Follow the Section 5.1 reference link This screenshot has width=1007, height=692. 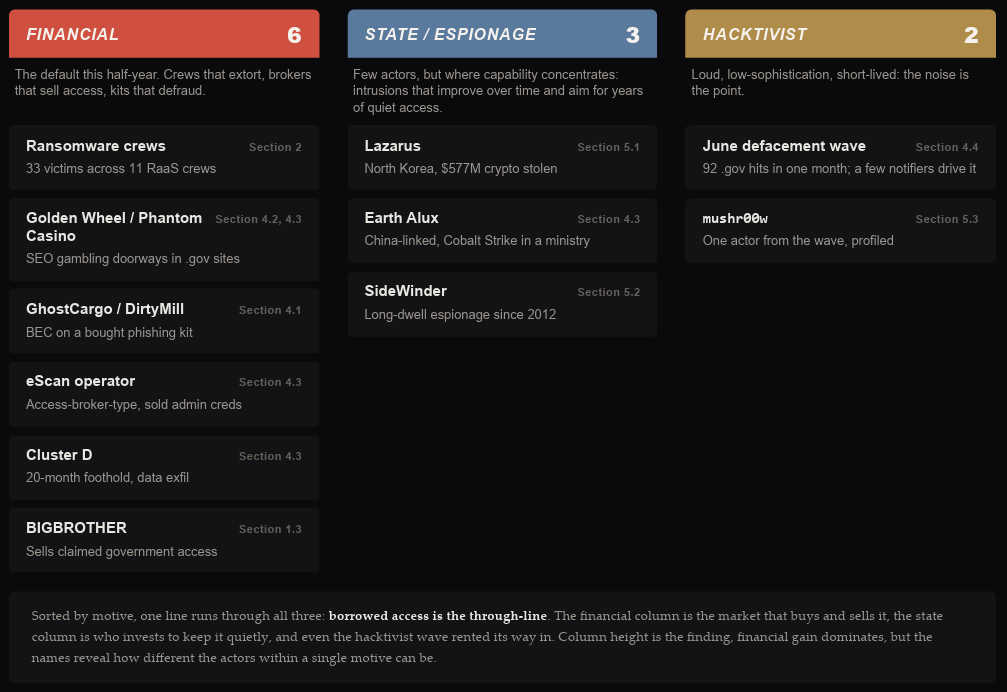point(608,147)
